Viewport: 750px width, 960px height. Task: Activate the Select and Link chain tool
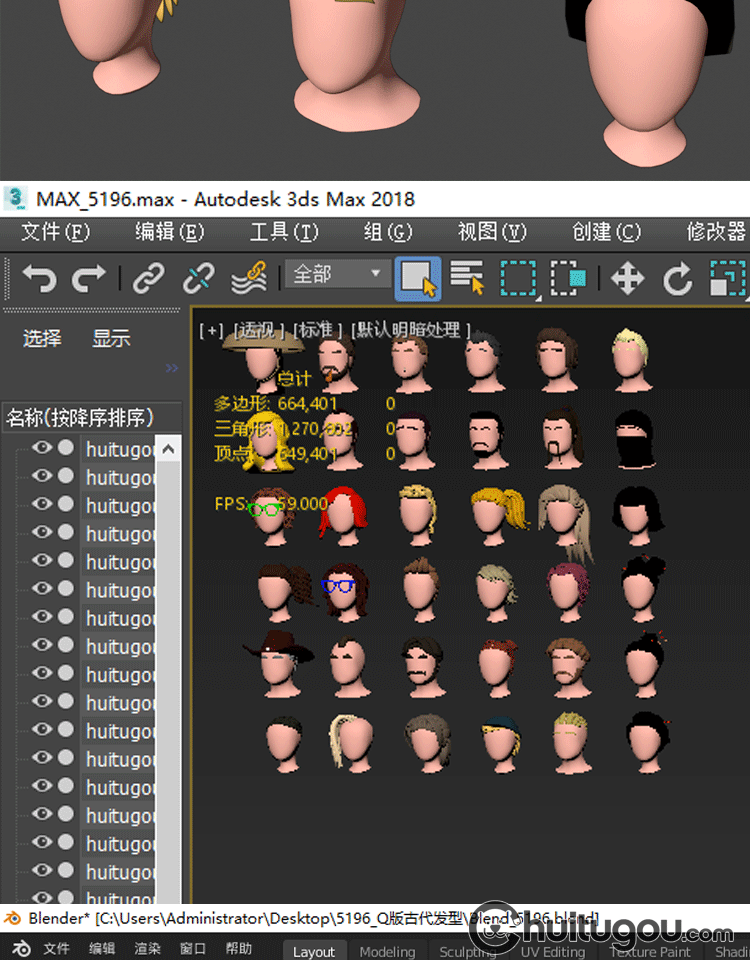coord(149,279)
